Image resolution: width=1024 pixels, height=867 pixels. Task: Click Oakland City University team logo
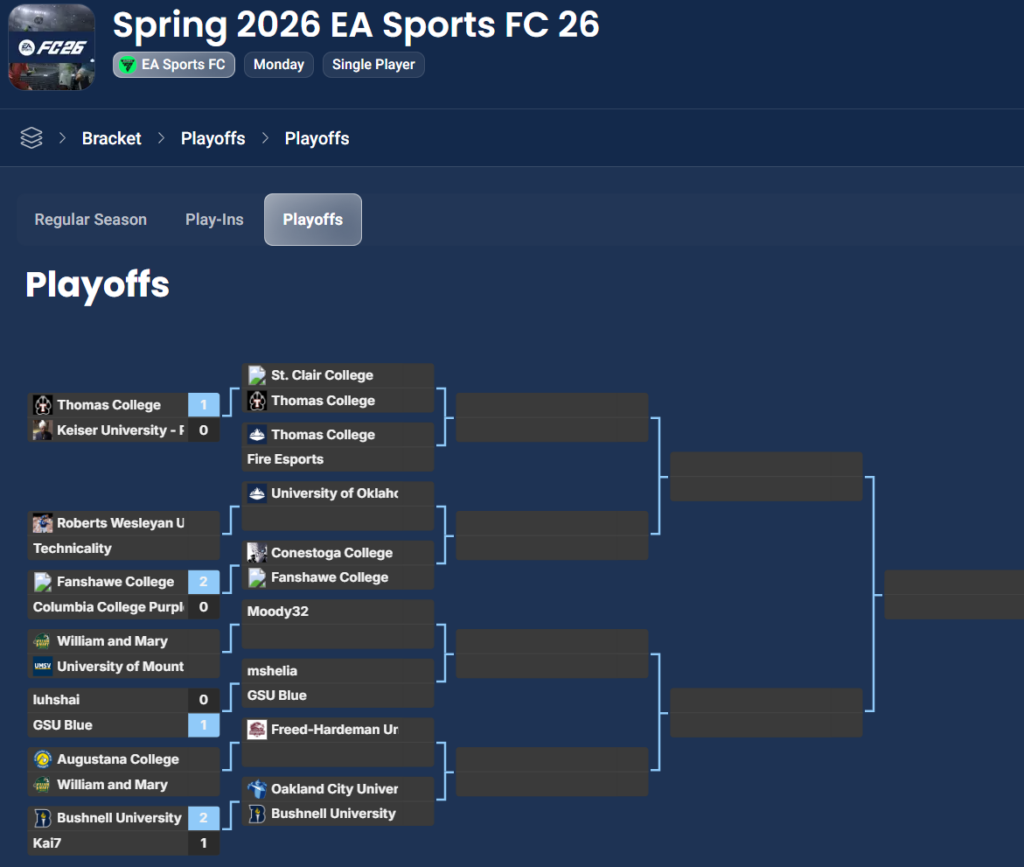(257, 789)
